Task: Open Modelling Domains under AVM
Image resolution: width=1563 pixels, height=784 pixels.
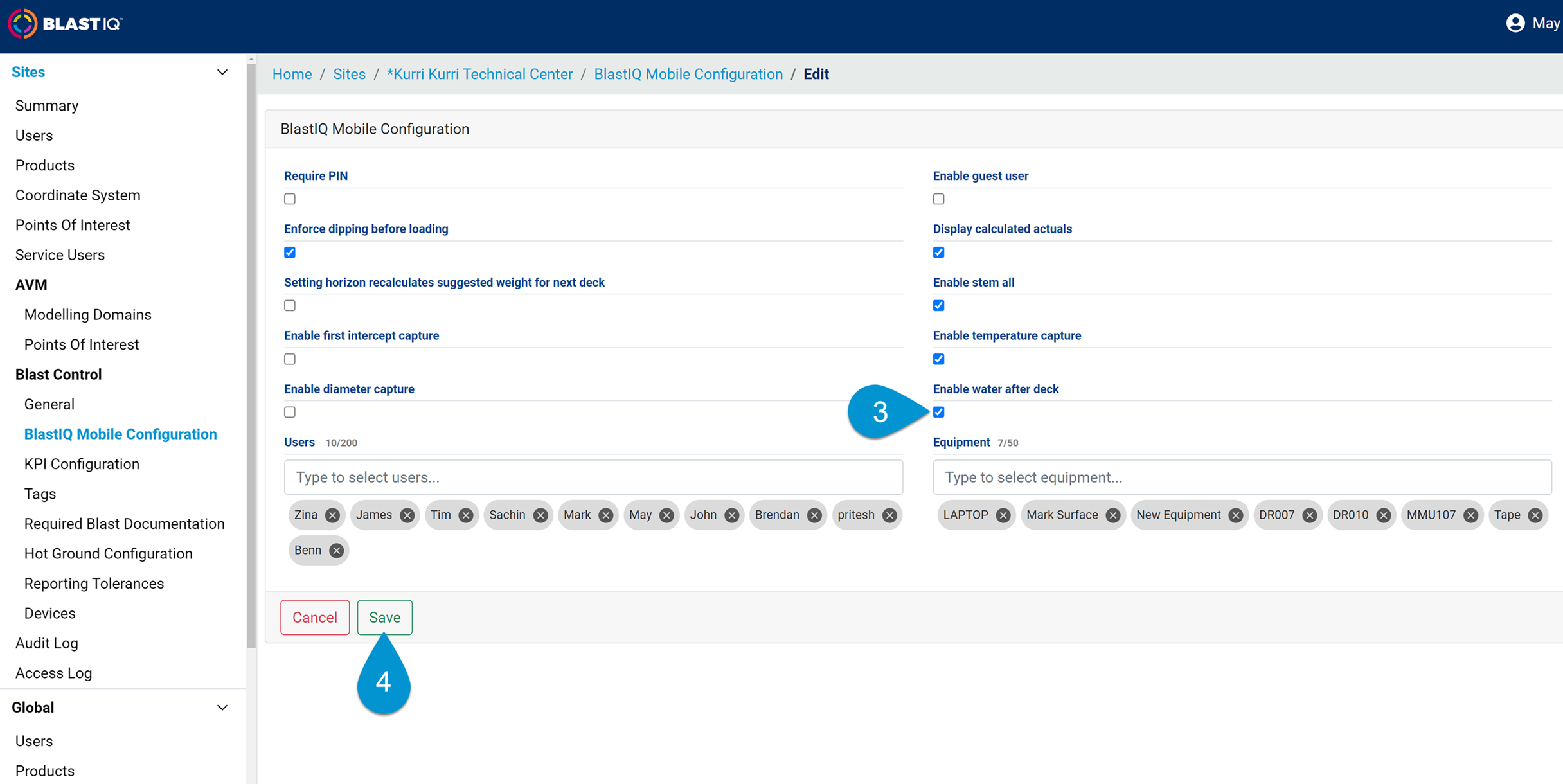Action: tap(88, 315)
